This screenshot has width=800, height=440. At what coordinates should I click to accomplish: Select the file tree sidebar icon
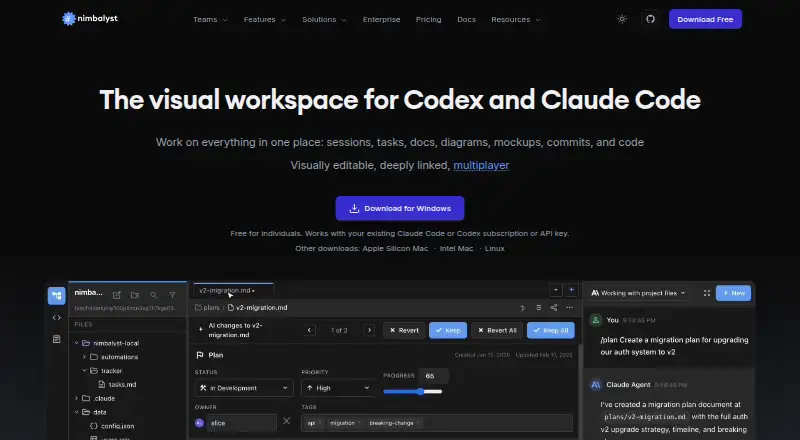tap(57, 296)
